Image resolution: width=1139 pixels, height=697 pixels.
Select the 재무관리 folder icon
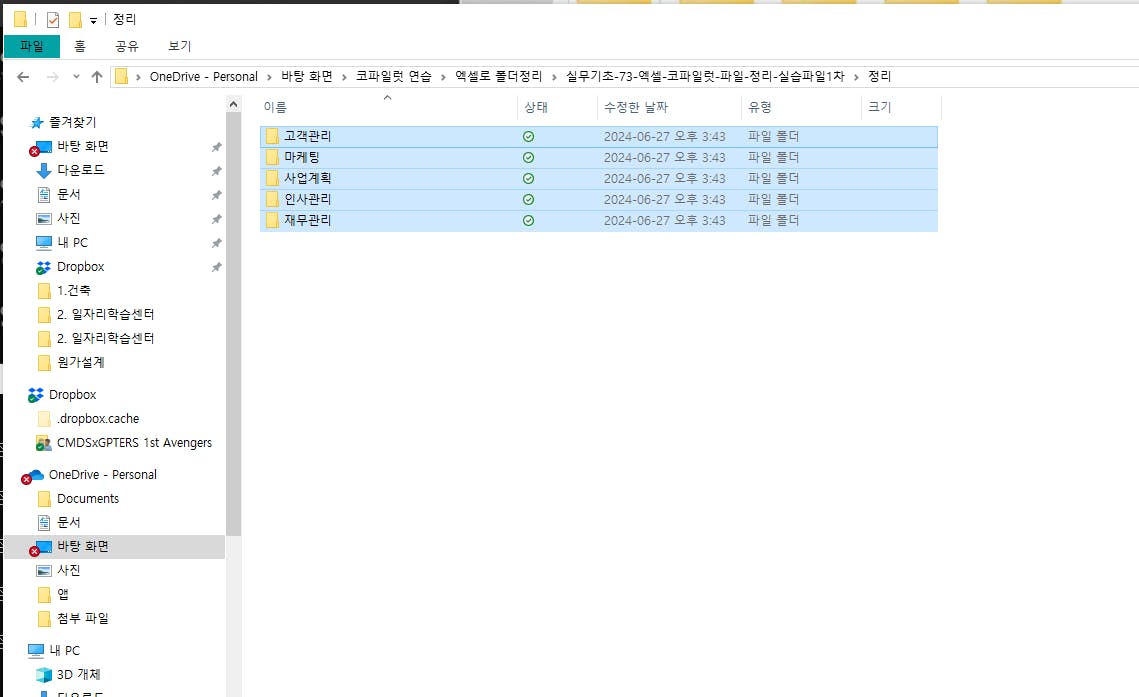(272, 220)
